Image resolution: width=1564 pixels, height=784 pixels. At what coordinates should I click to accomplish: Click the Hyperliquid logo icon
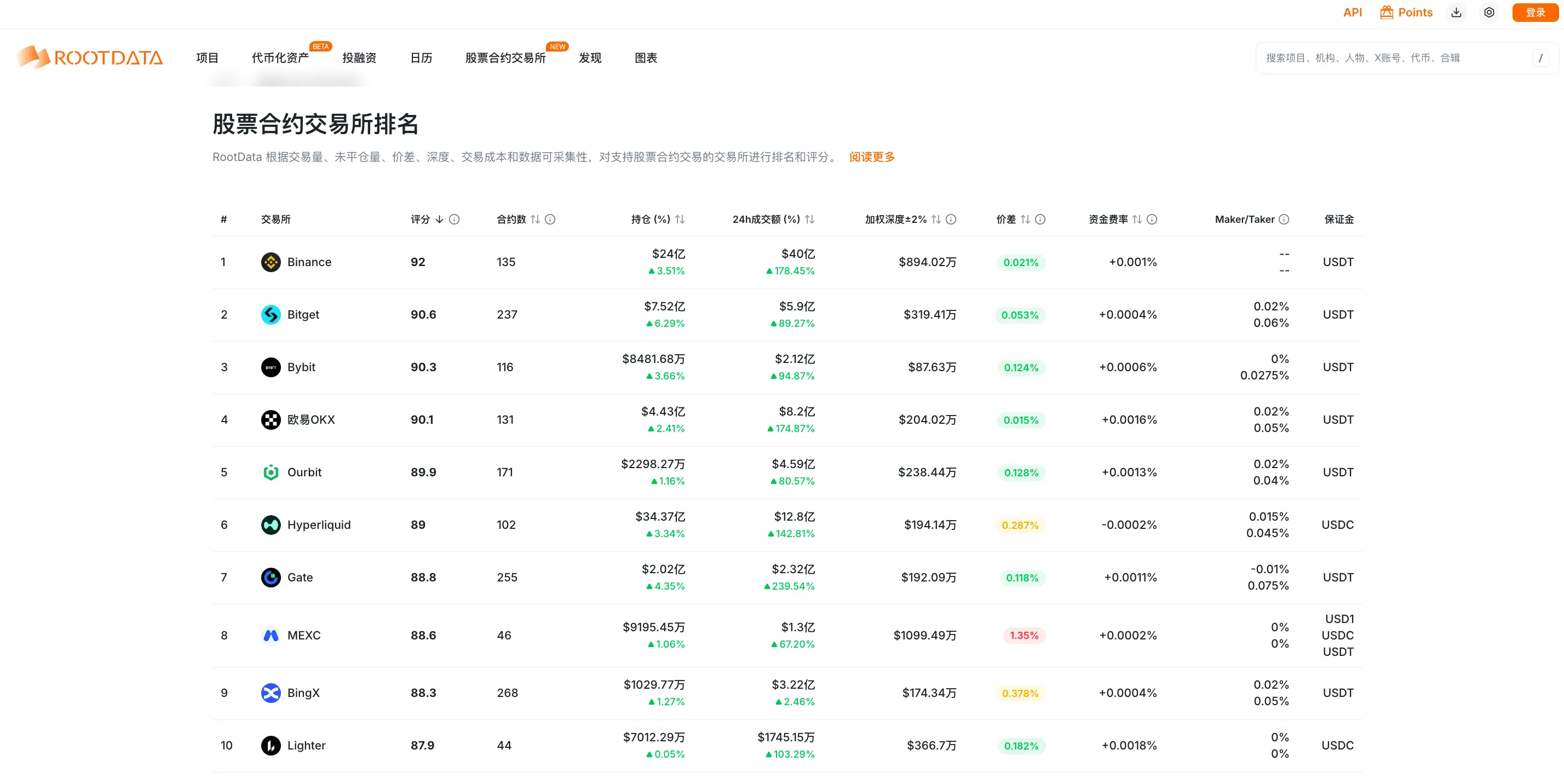[271, 525]
